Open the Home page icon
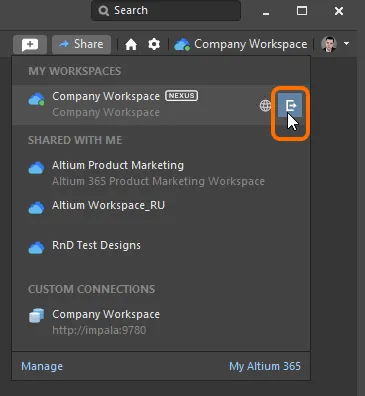 [x=131, y=44]
